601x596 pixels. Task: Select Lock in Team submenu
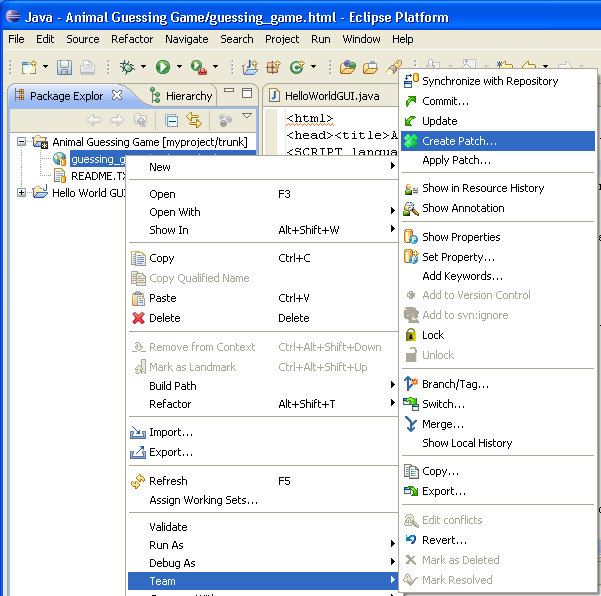[x=498, y=335]
